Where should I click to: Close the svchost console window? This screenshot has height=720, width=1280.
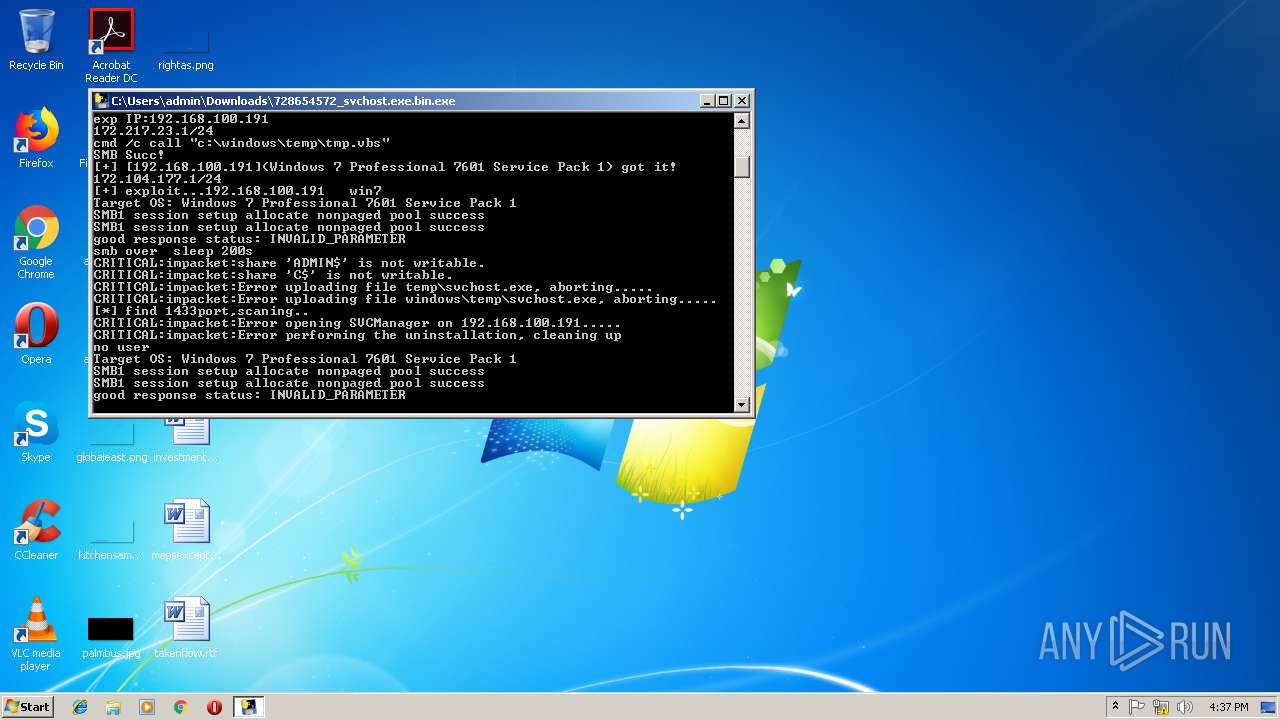[x=742, y=101]
